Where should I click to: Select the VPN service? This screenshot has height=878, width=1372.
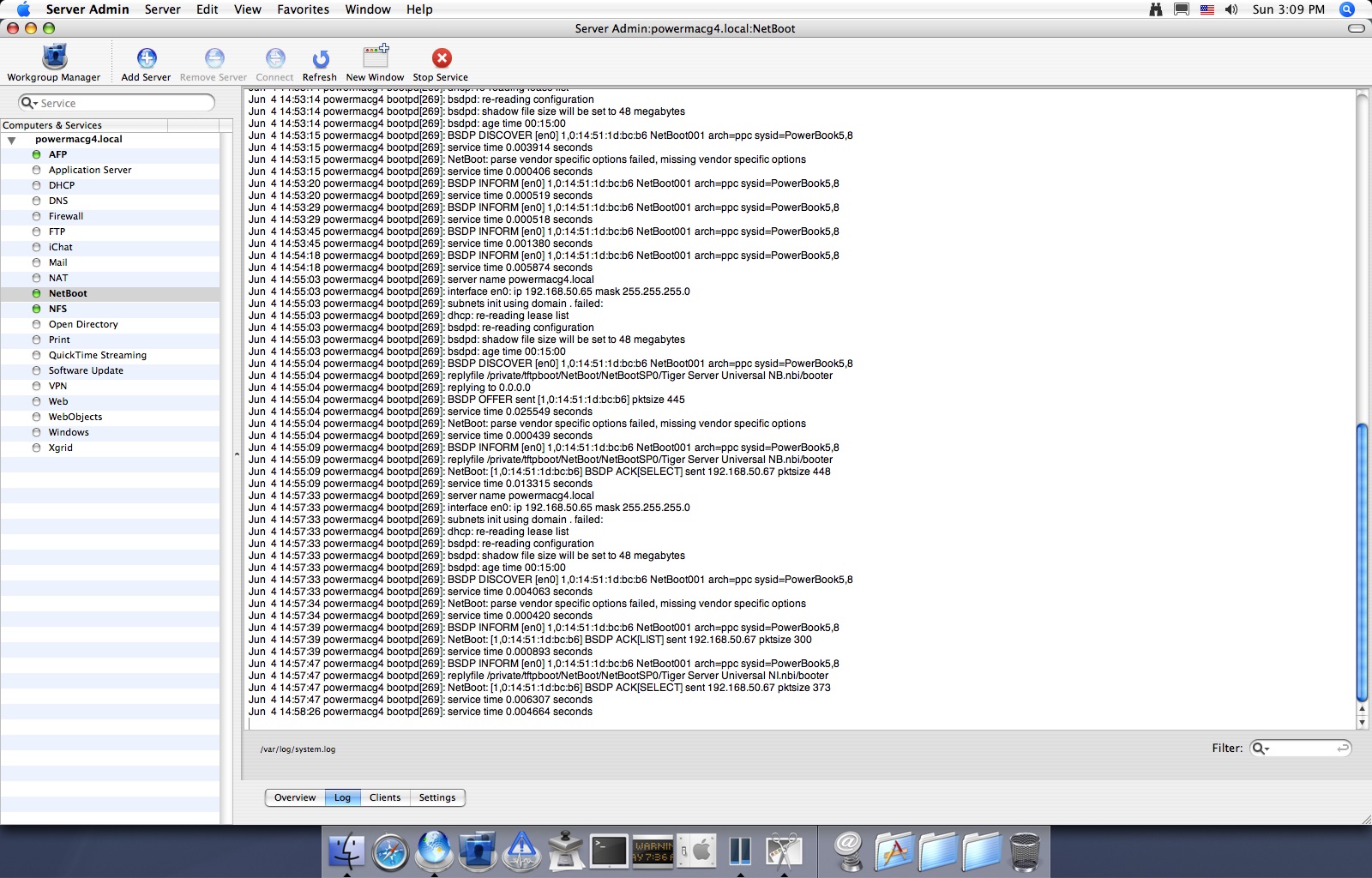tap(110, 386)
